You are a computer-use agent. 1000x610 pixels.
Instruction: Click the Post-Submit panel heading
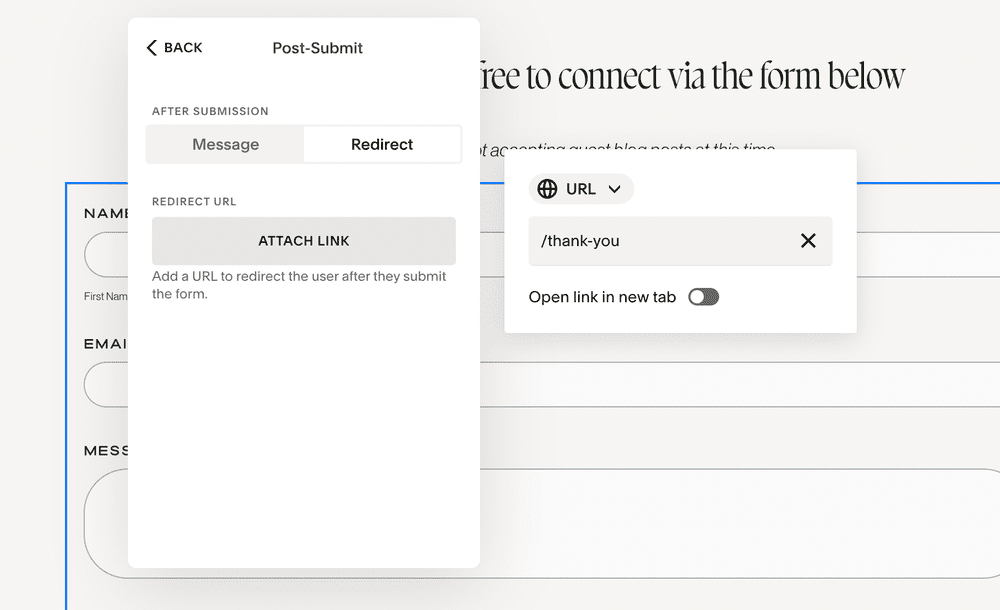tap(317, 47)
